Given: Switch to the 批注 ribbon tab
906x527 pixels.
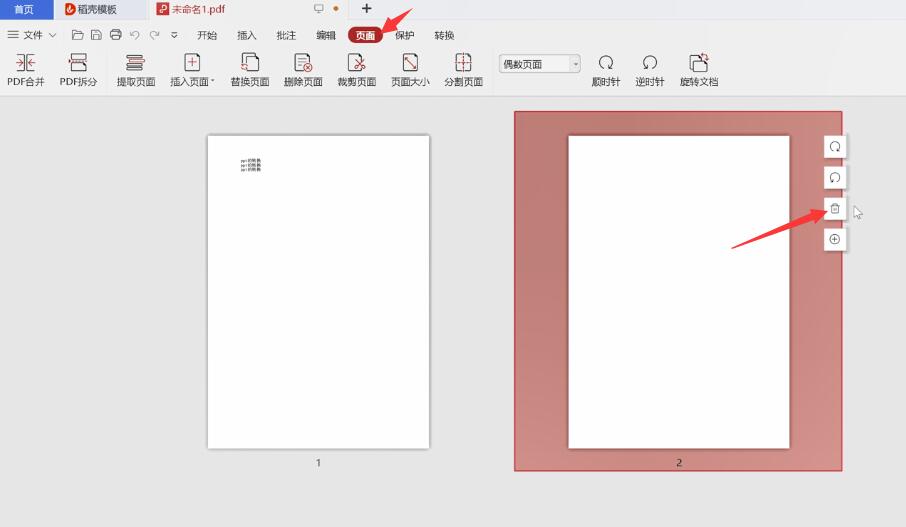Looking at the screenshot, I should [x=286, y=35].
